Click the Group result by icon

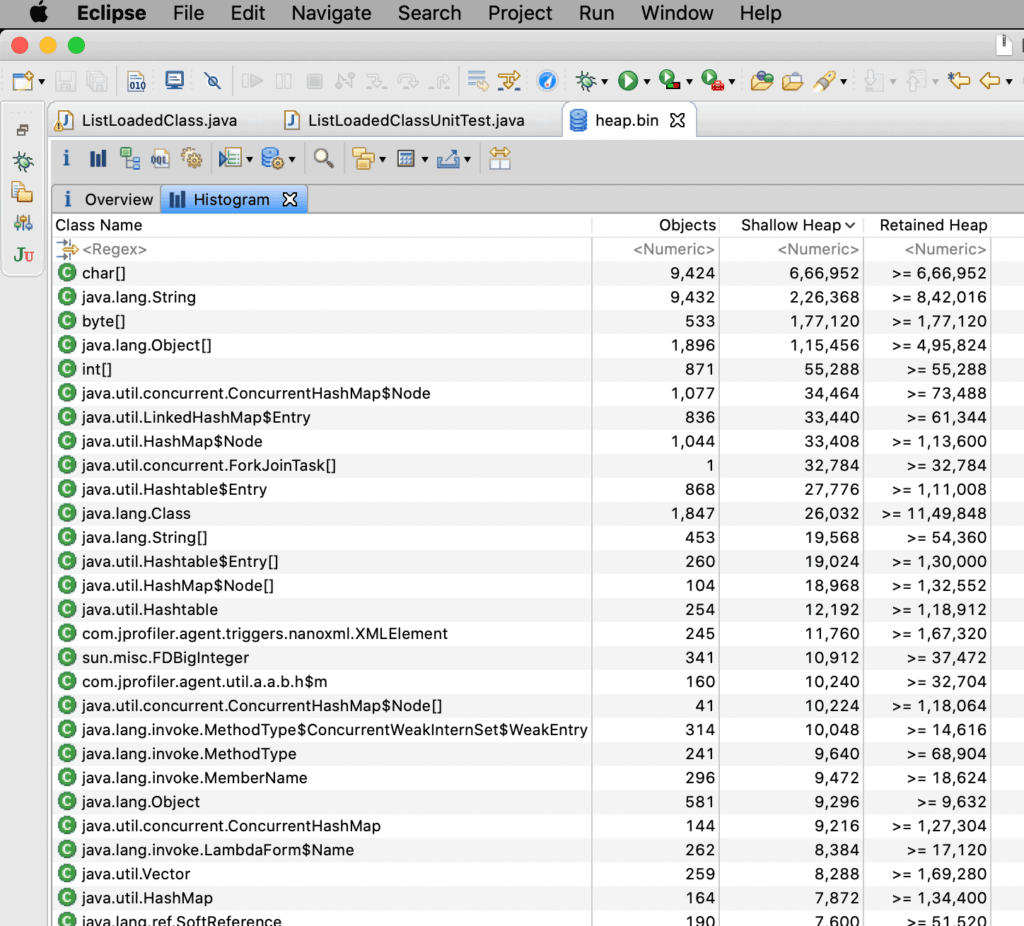coord(363,158)
